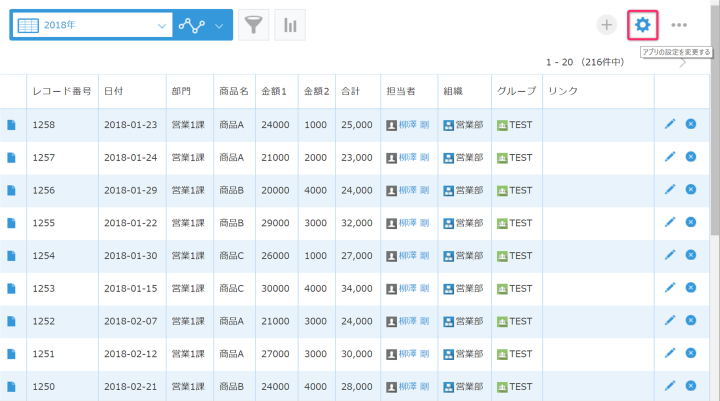Open record 1251 detail page icon
720x401 pixels.
pyautogui.click(x=12, y=354)
